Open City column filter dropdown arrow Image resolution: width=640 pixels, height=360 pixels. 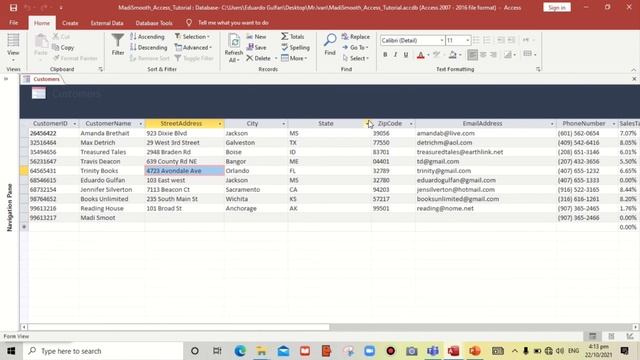283,124
